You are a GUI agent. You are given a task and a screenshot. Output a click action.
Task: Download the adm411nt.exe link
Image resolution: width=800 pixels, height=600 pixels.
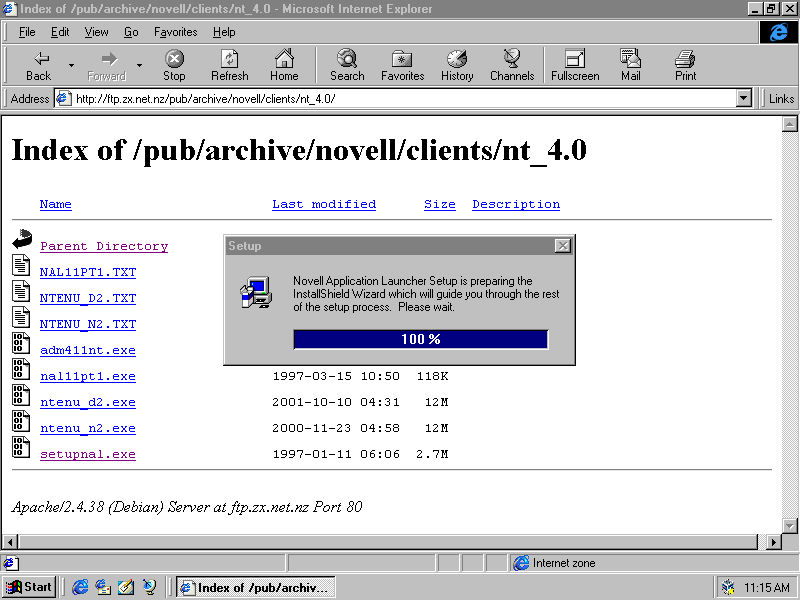click(88, 351)
